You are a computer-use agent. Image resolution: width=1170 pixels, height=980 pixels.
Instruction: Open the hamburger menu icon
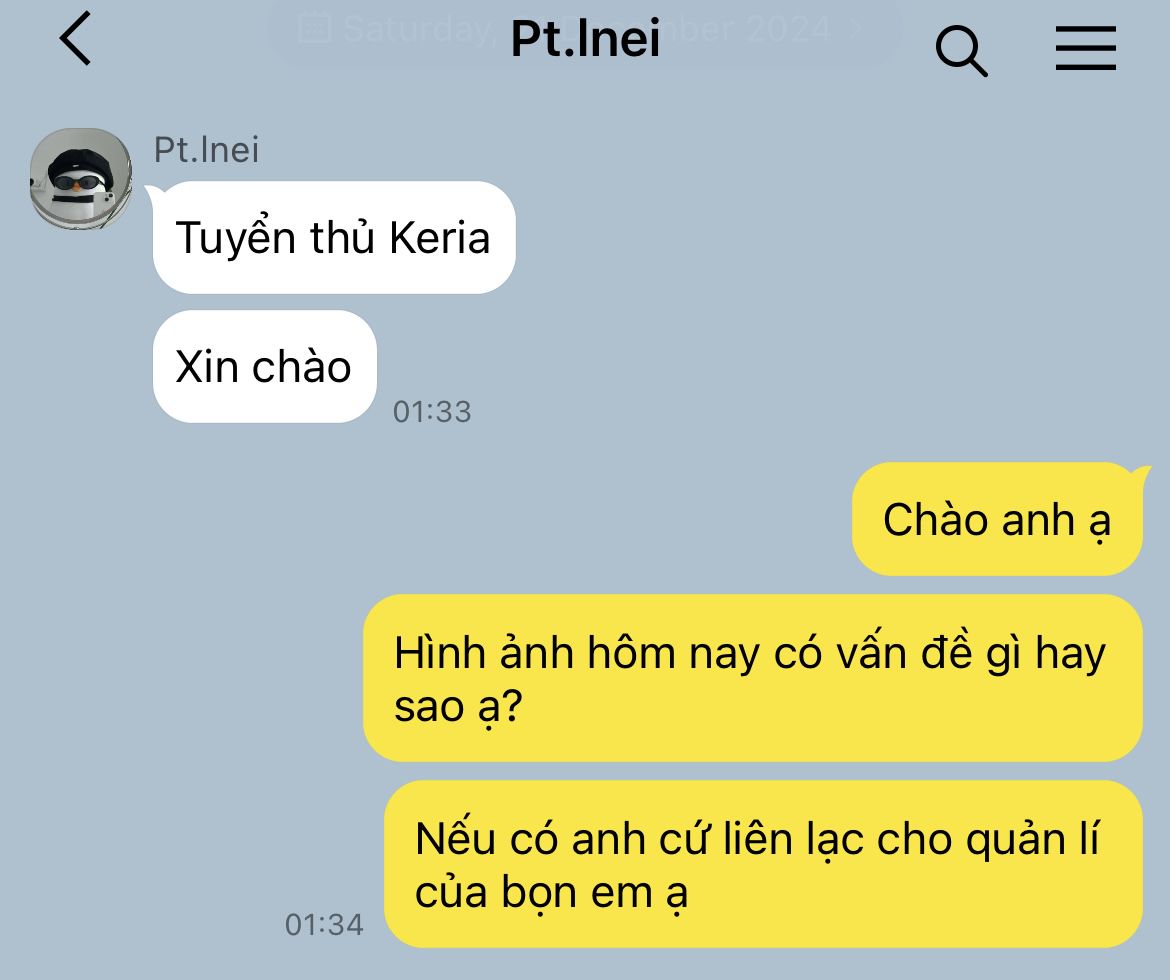point(1086,49)
